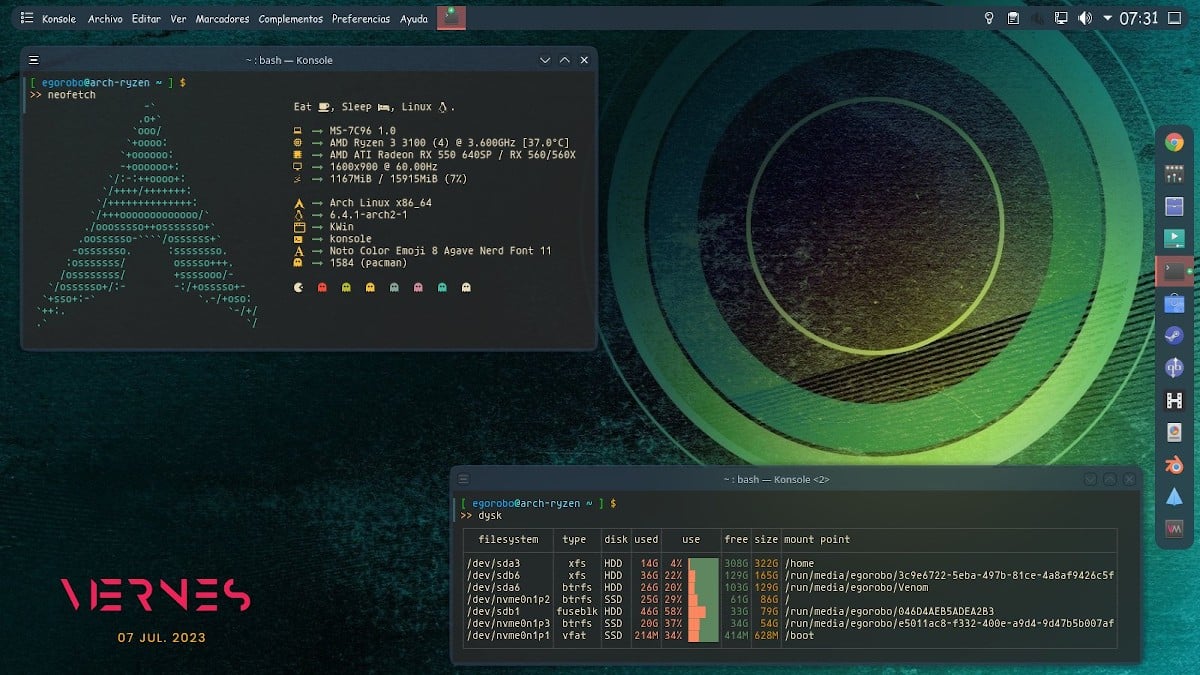
Task: Open the file manager dock icon
Action: pyautogui.click(x=1174, y=207)
